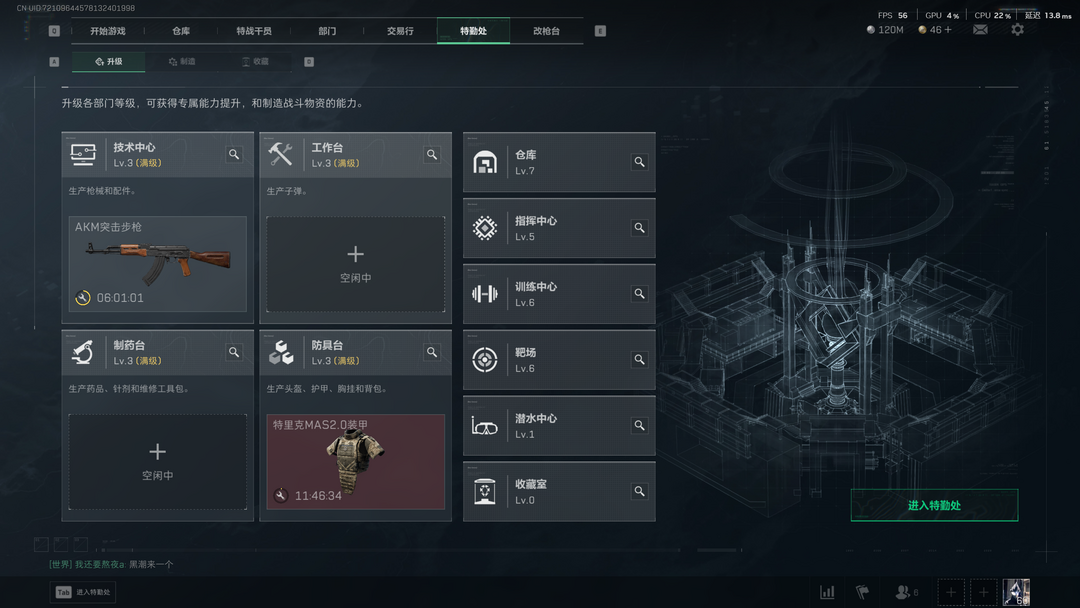Open friends list icon
This screenshot has width=1080, height=608.
tap(906, 592)
